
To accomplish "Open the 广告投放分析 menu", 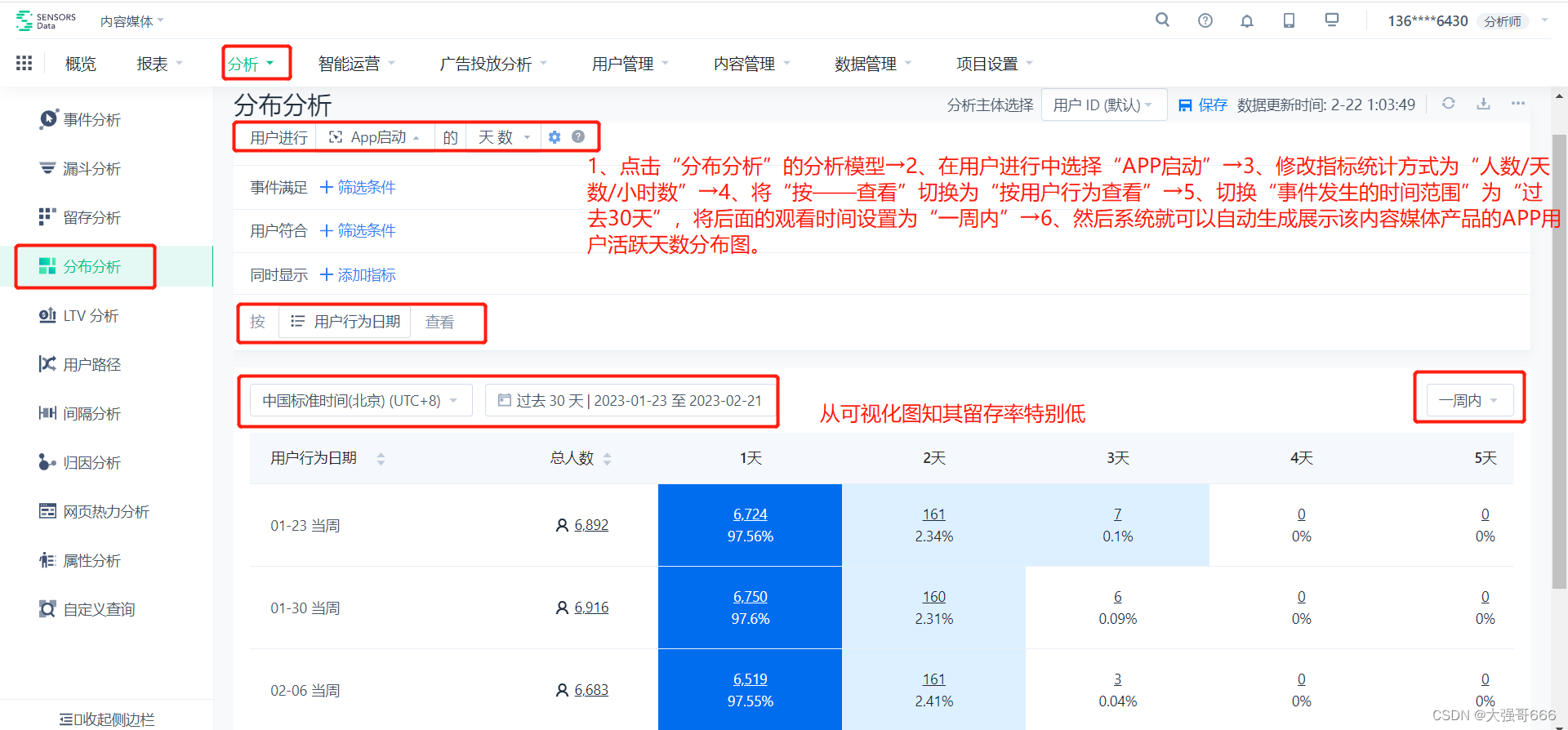I will tap(493, 64).
